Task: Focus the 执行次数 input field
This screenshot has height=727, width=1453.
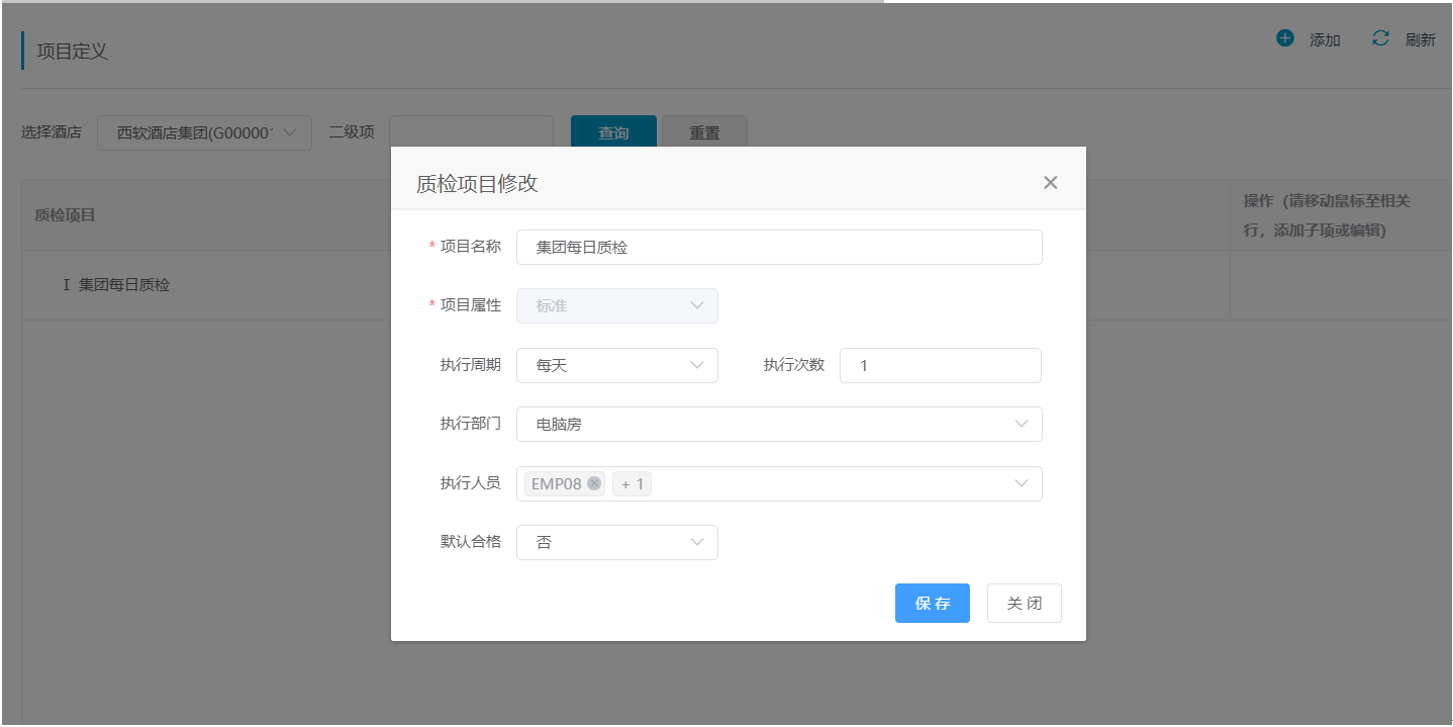Action: tap(940, 366)
